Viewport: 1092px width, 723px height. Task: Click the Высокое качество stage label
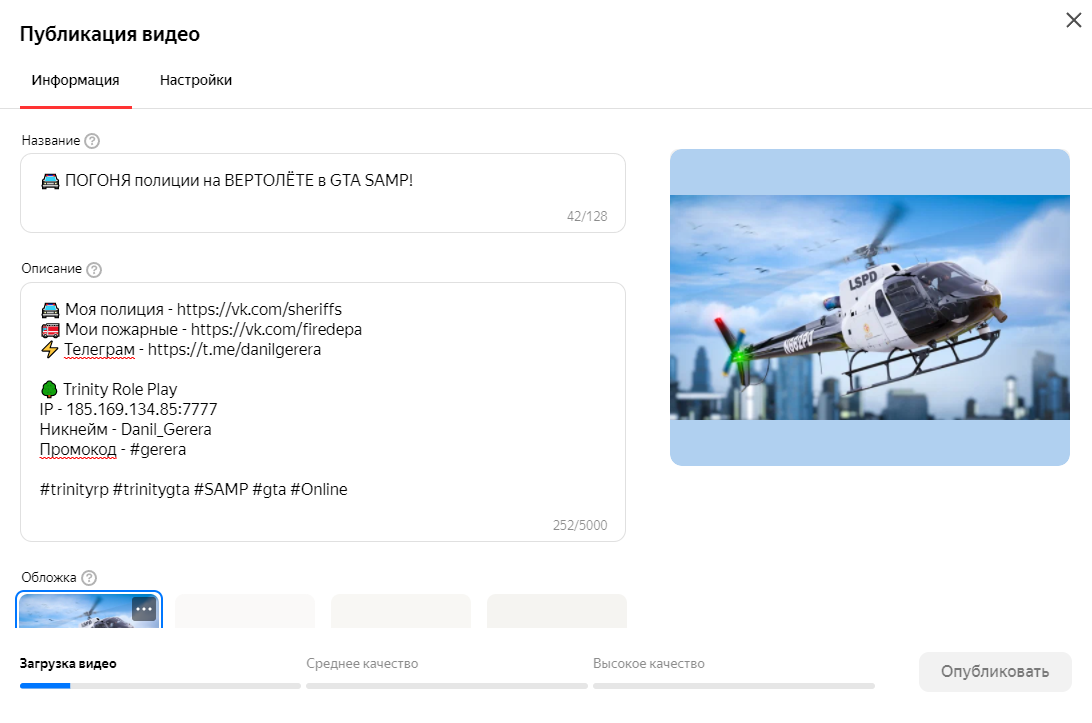point(649,664)
